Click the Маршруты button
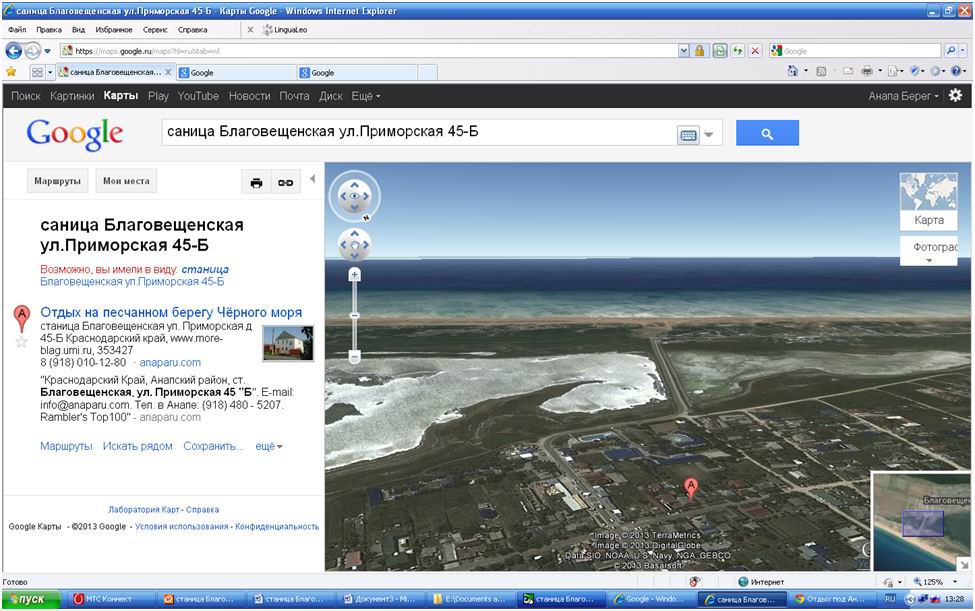 57,181
